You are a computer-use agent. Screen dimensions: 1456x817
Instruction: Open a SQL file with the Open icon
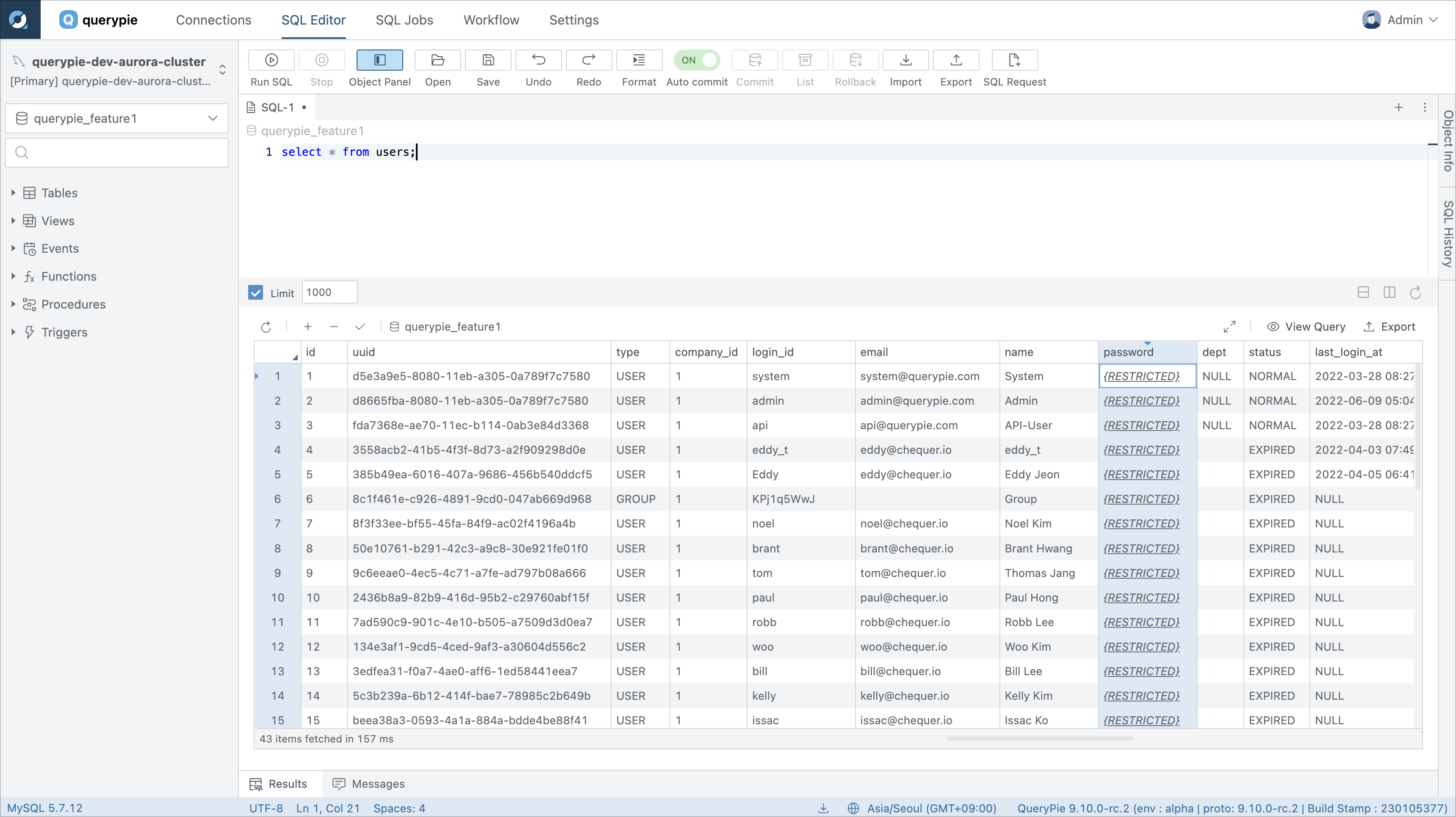tap(437, 61)
